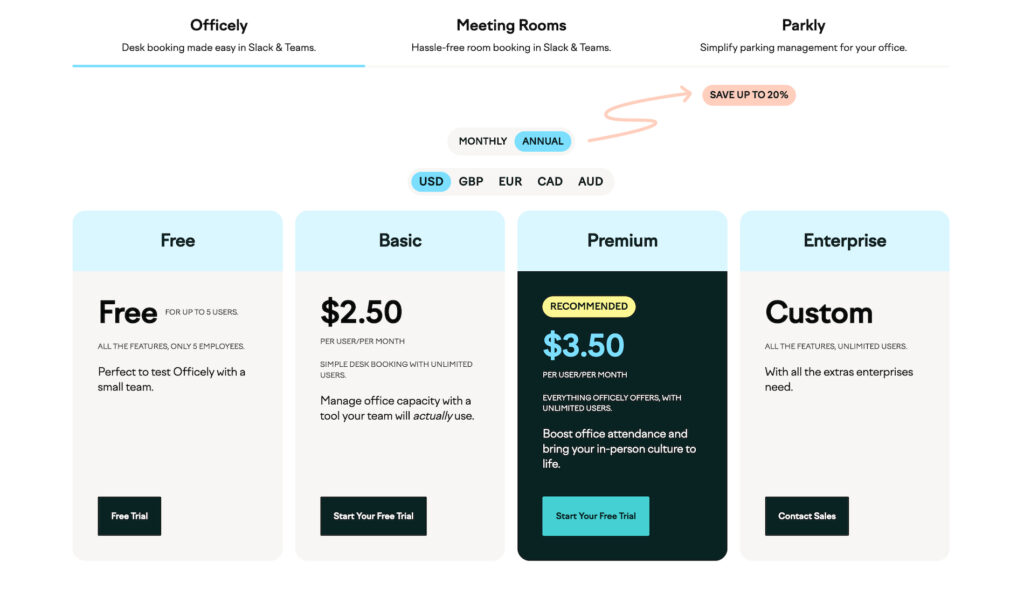Select the Officely tab
This screenshot has height=596, width=1024.
[x=218, y=25]
